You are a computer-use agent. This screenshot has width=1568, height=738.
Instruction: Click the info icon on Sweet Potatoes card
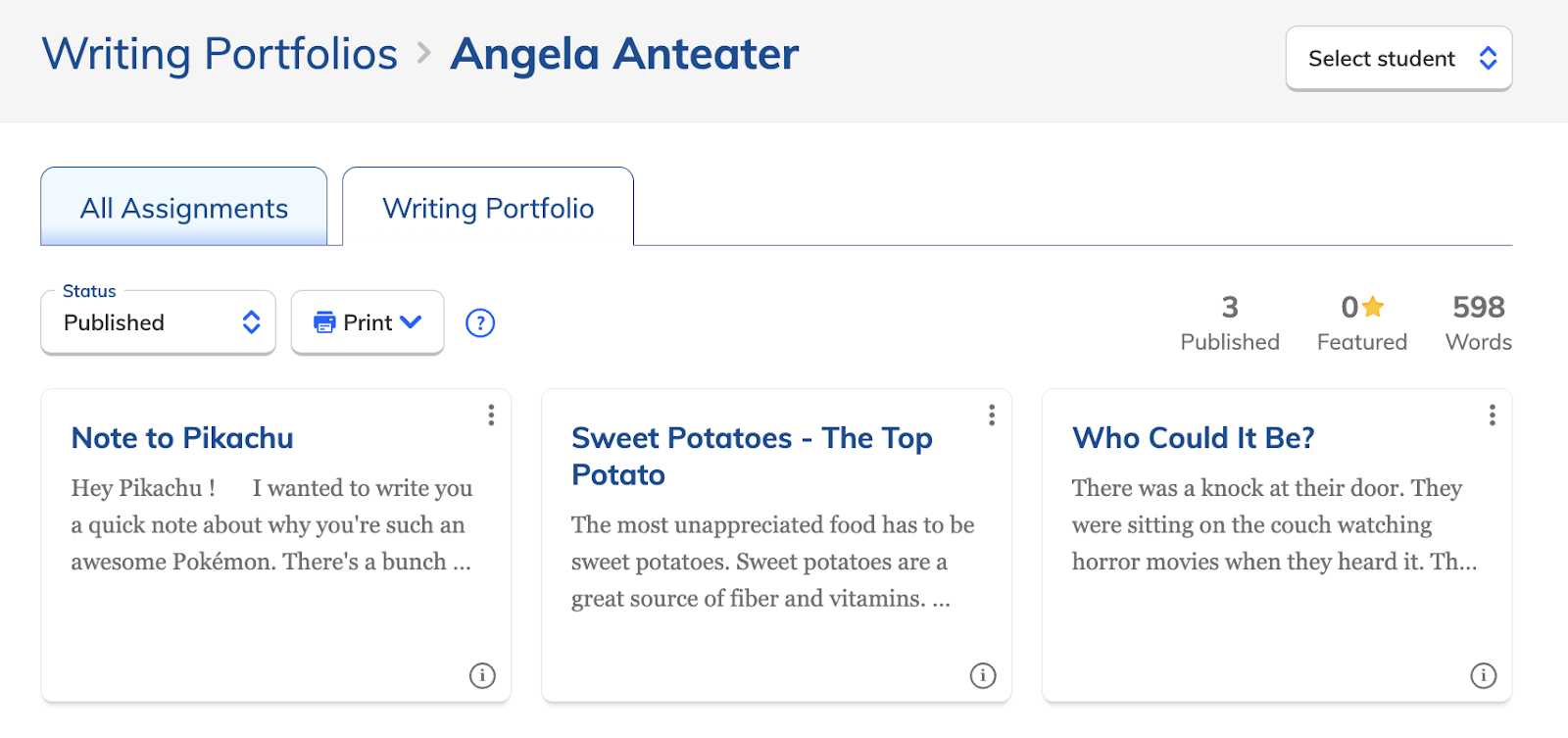click(983, 676)
